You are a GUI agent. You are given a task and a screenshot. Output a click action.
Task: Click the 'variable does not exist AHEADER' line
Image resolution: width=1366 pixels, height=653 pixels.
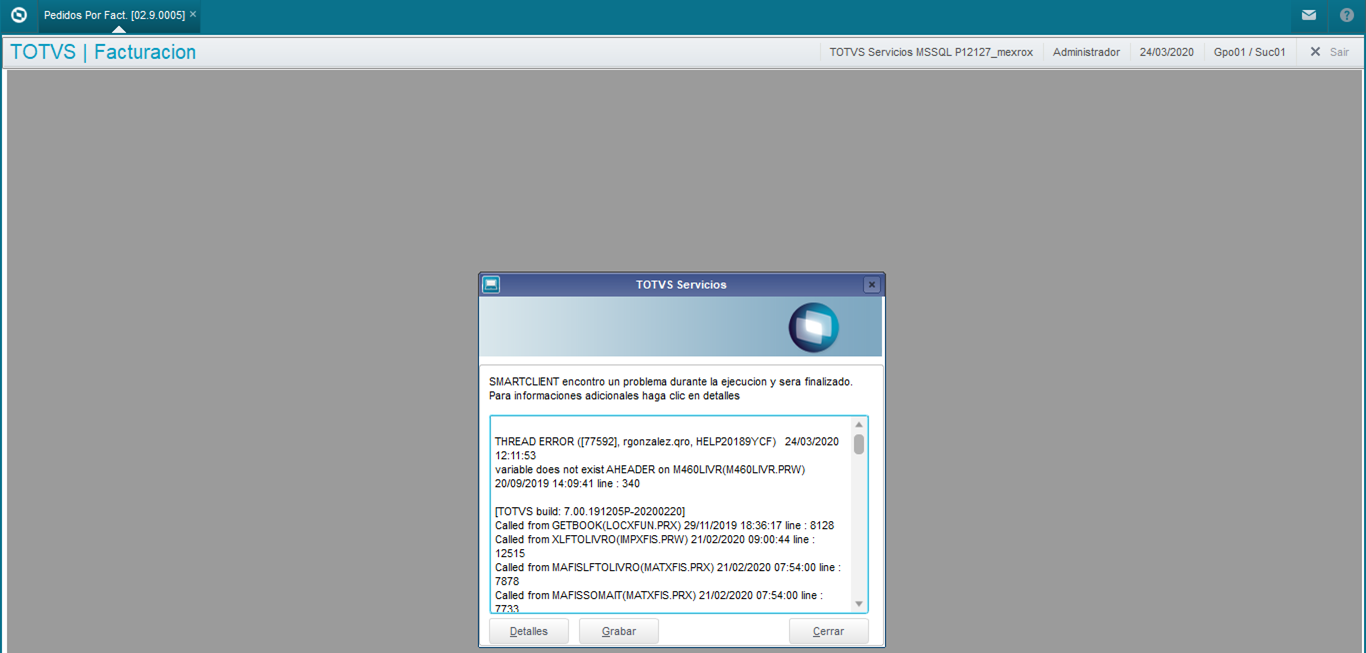click(x=650, y=469)
